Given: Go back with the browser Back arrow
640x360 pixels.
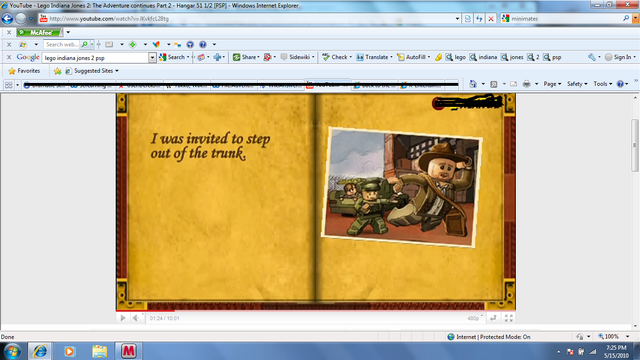Looking at the screenshot, I should tap(7, 18).
